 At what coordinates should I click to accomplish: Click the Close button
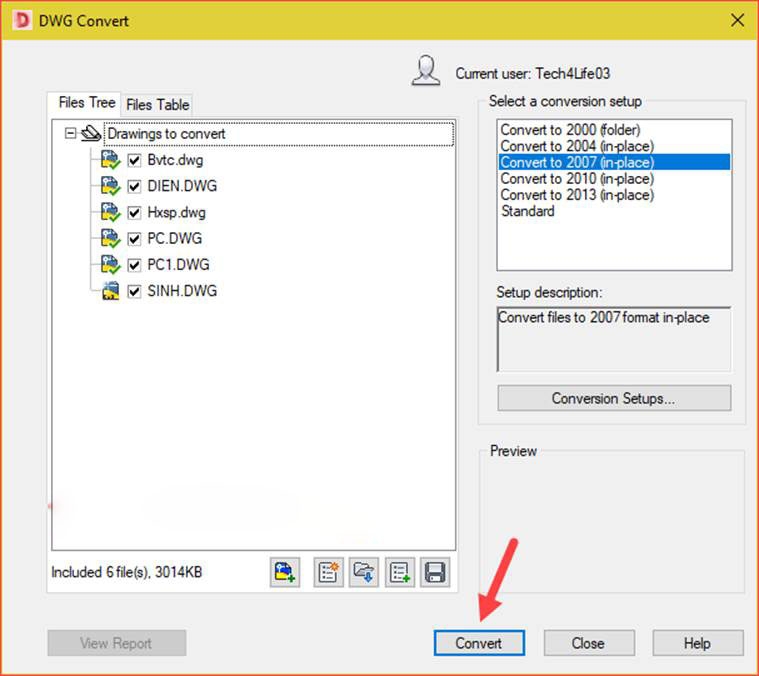coord(588,643)
